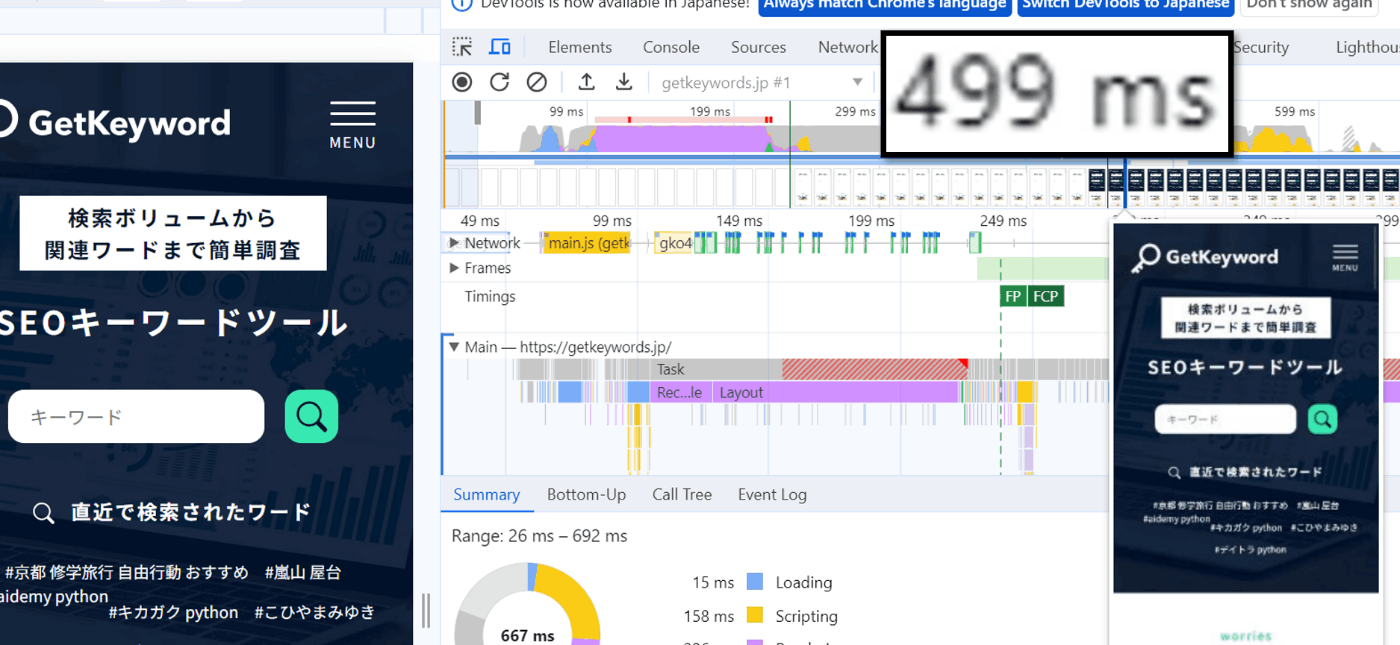Click the keyword input field on webpage
The image size is (1400, 645).
point(136,416)
